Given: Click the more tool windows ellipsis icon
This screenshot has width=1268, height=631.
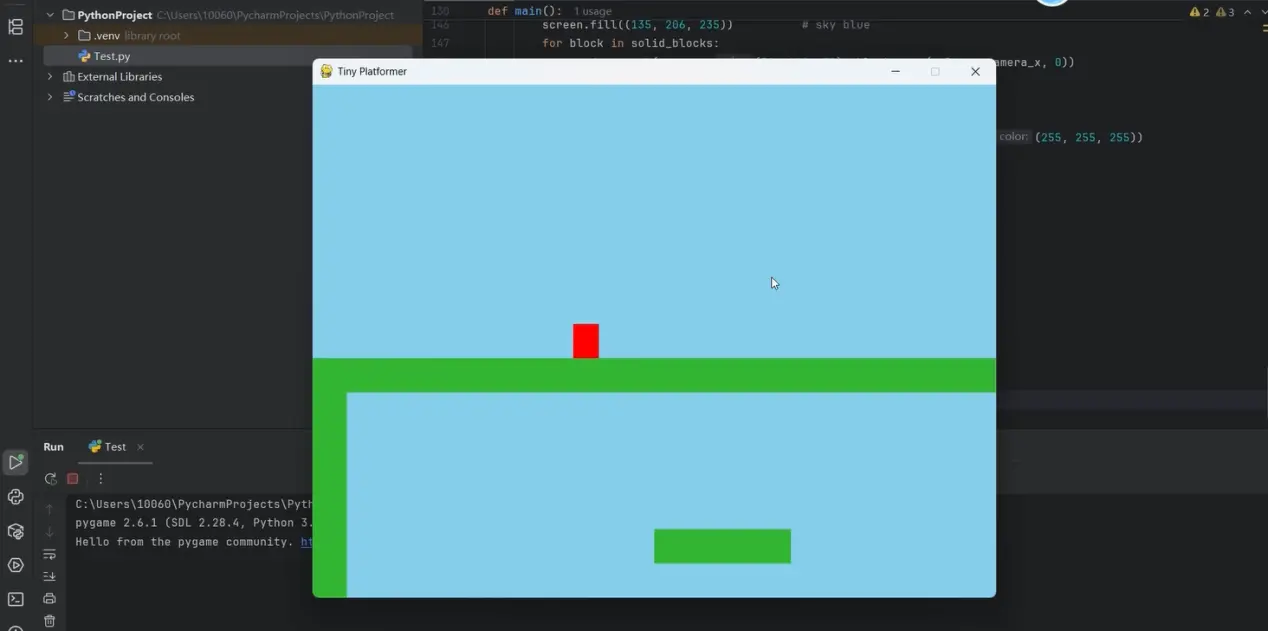Looking at the screenshot, I should click(x=15, y=61).
